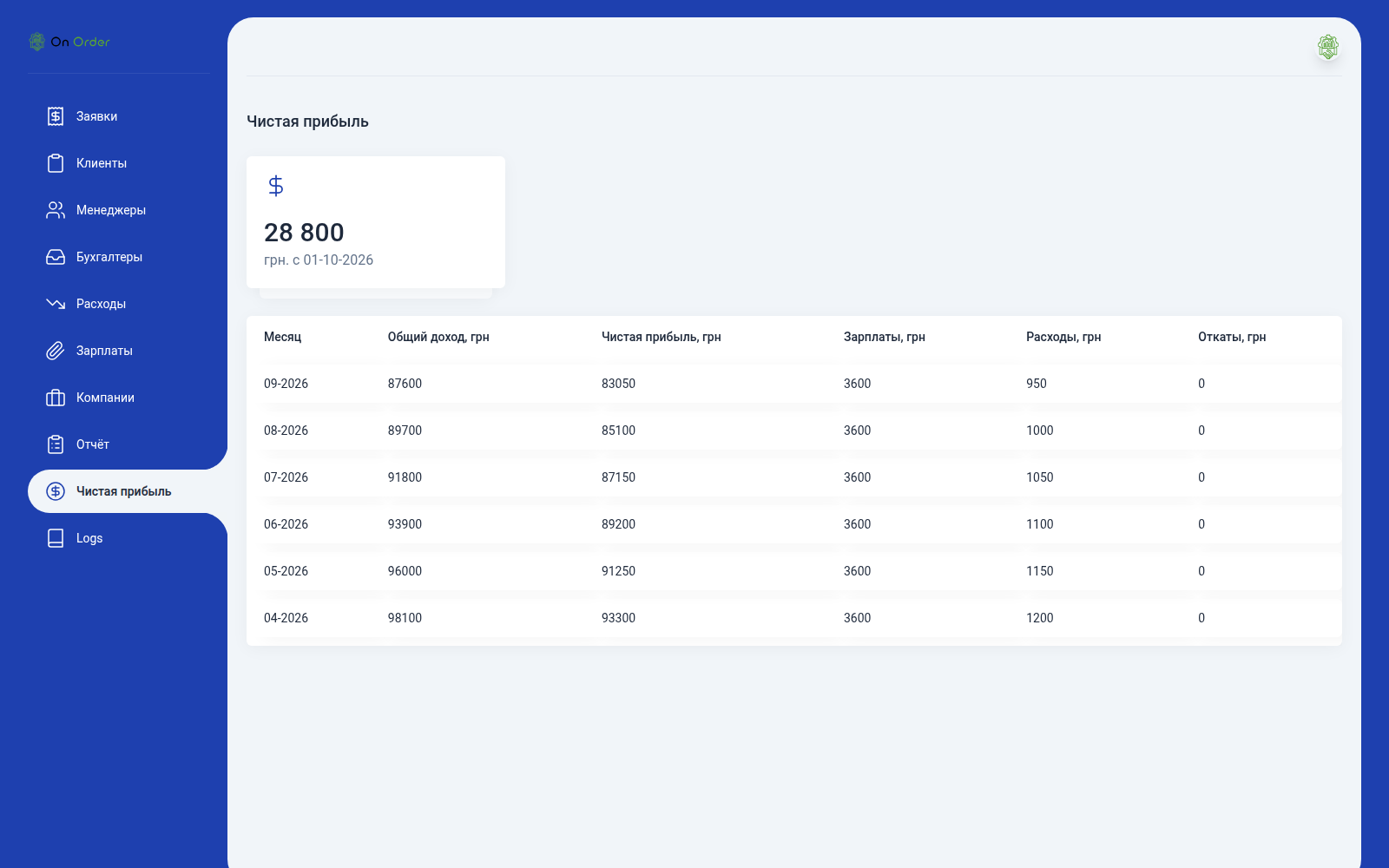Select the 09-2026 month cell
The width and height of the screenshot is (1389, 868).
click(x=286, y=384)
